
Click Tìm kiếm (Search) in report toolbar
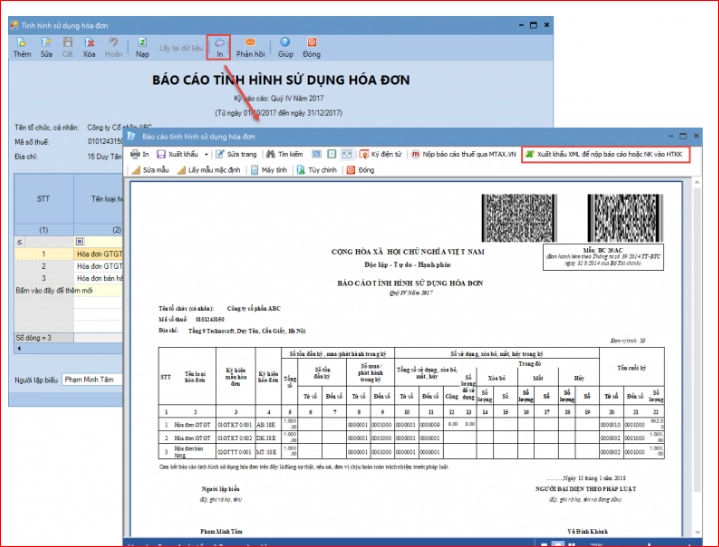tap(284, 155)
